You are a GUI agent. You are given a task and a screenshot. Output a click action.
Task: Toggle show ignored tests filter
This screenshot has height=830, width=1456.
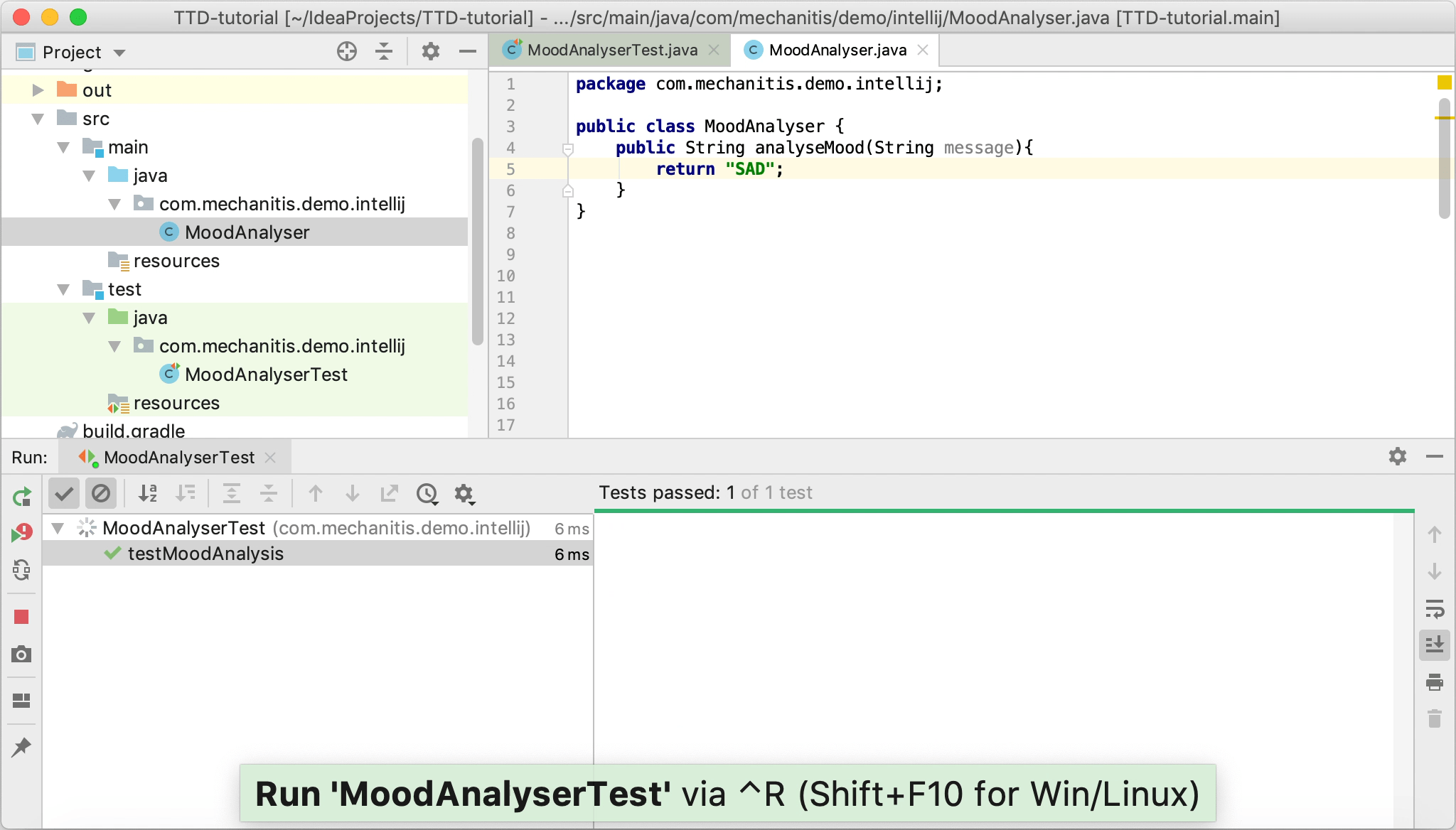pos(101,493)
